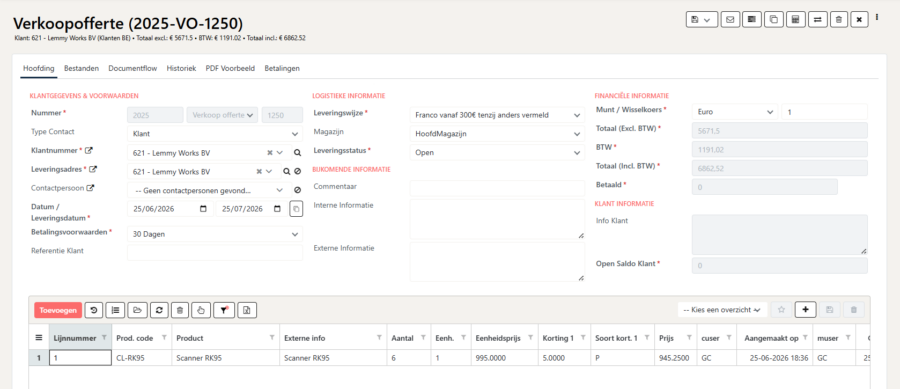This screenshot has width=900, height=389.
Task: Expand the Contactpersoon dropdown
Action: [209, 190]
